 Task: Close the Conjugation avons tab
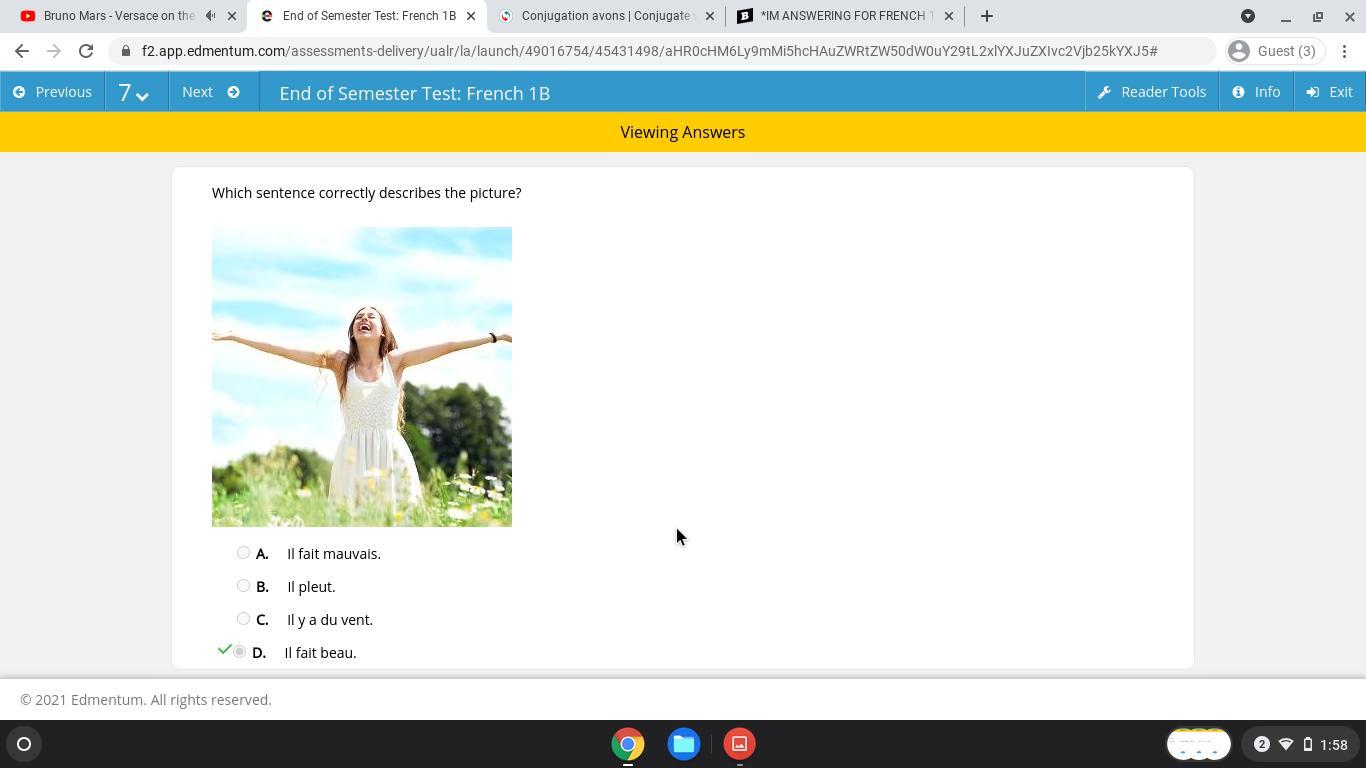point(710,16)
